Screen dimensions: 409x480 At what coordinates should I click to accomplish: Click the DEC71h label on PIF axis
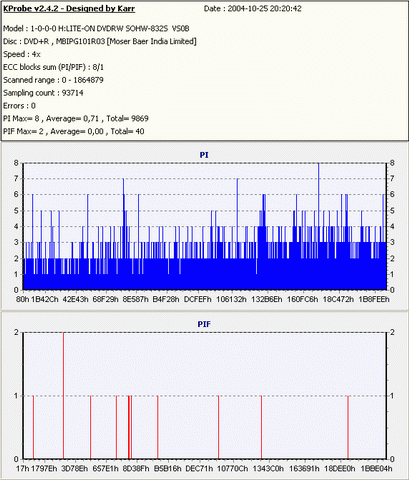(x=199, y=469)
